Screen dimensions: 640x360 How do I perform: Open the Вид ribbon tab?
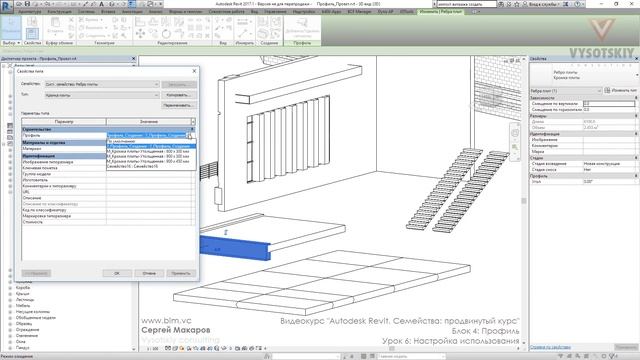click(x=254, y=12)
